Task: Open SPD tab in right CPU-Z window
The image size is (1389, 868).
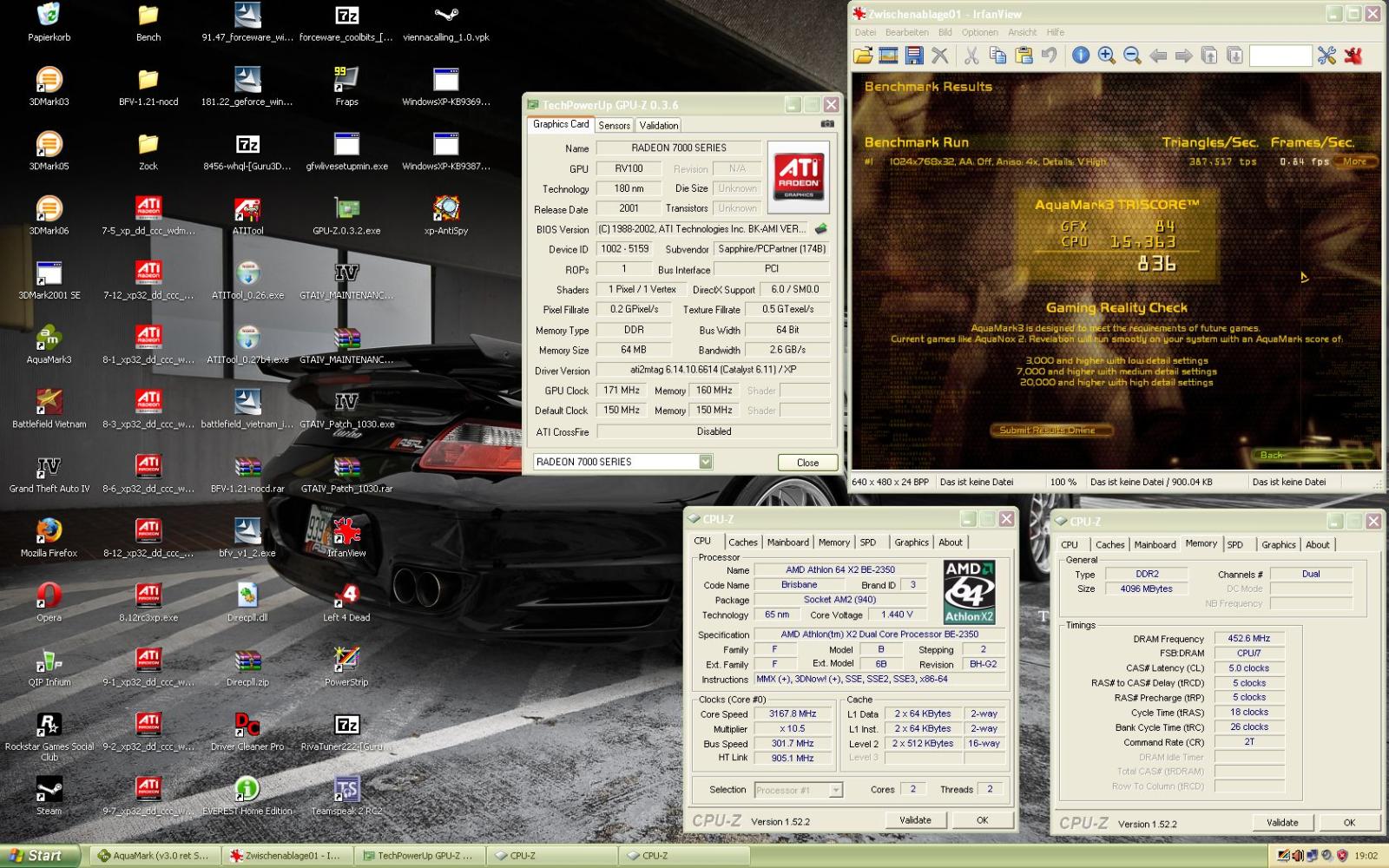Action: tap(1235, 545)
